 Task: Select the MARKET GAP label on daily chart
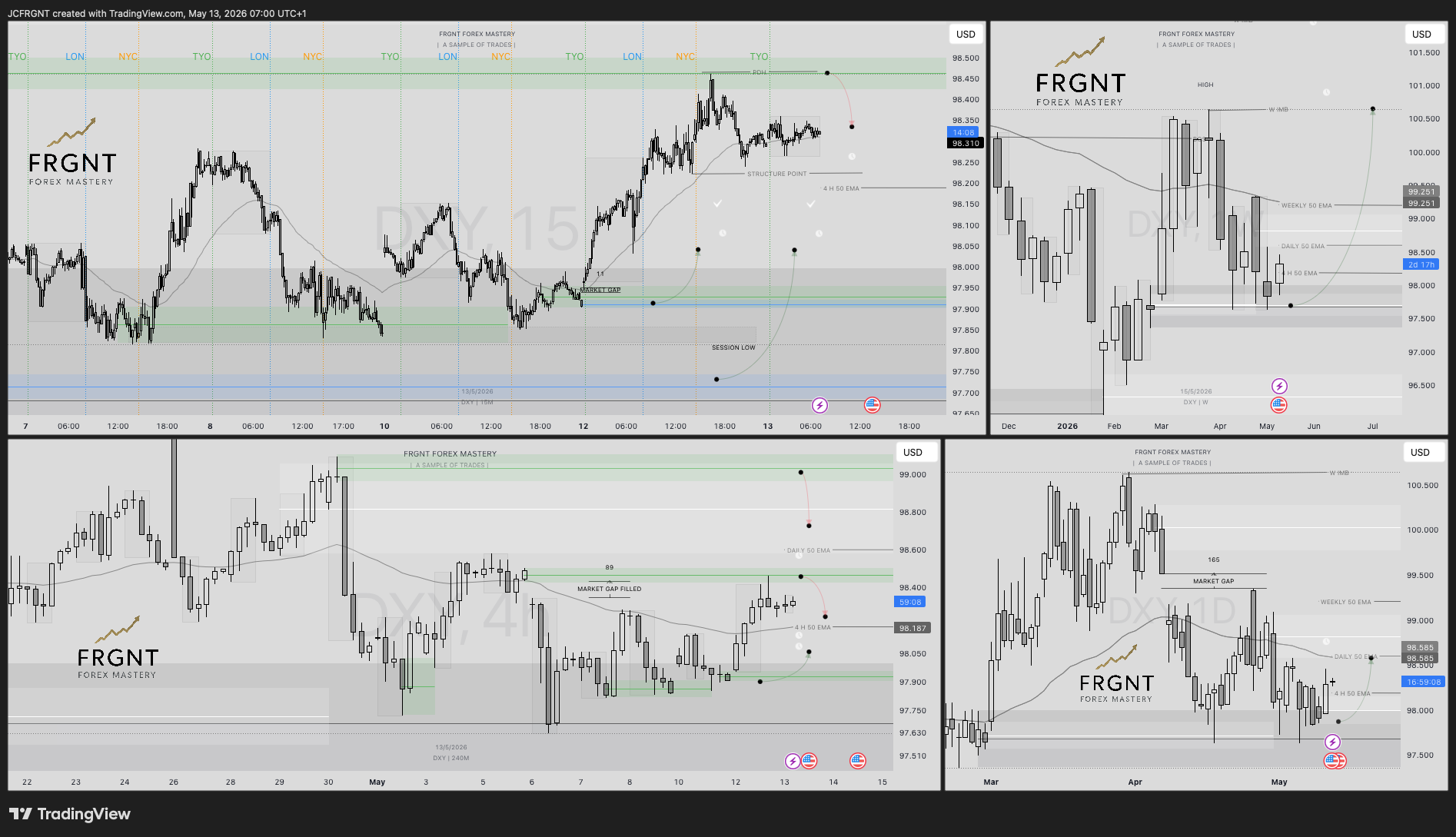[1214, 581]
